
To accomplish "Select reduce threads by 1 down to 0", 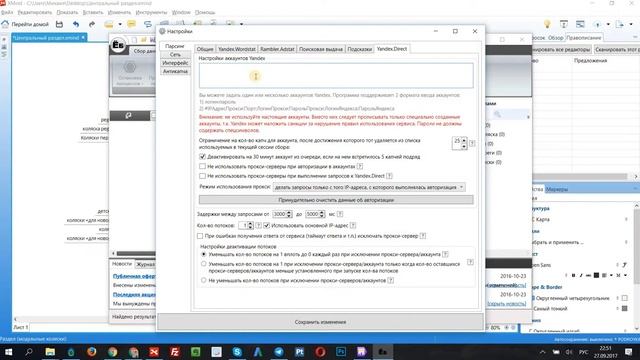I will 204,254.
